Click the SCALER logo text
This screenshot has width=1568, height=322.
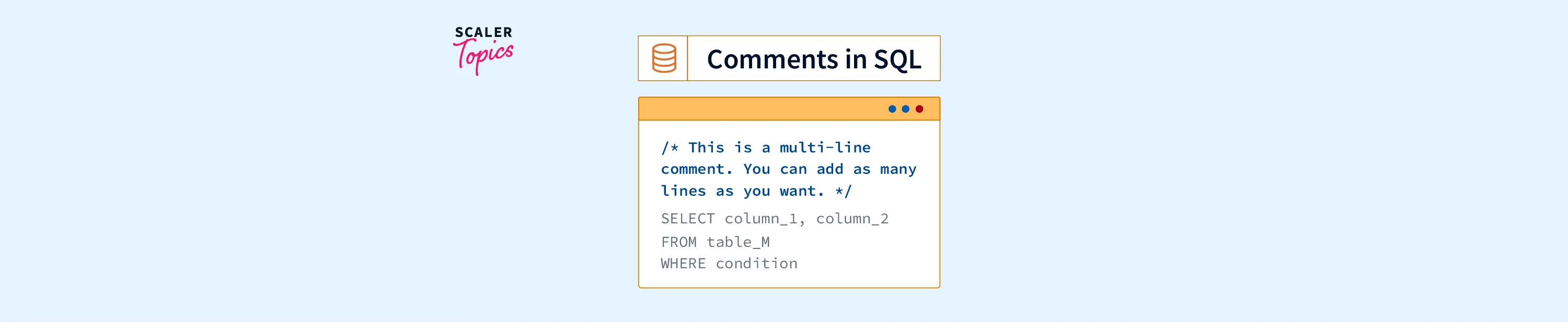(x=484, y=32)
